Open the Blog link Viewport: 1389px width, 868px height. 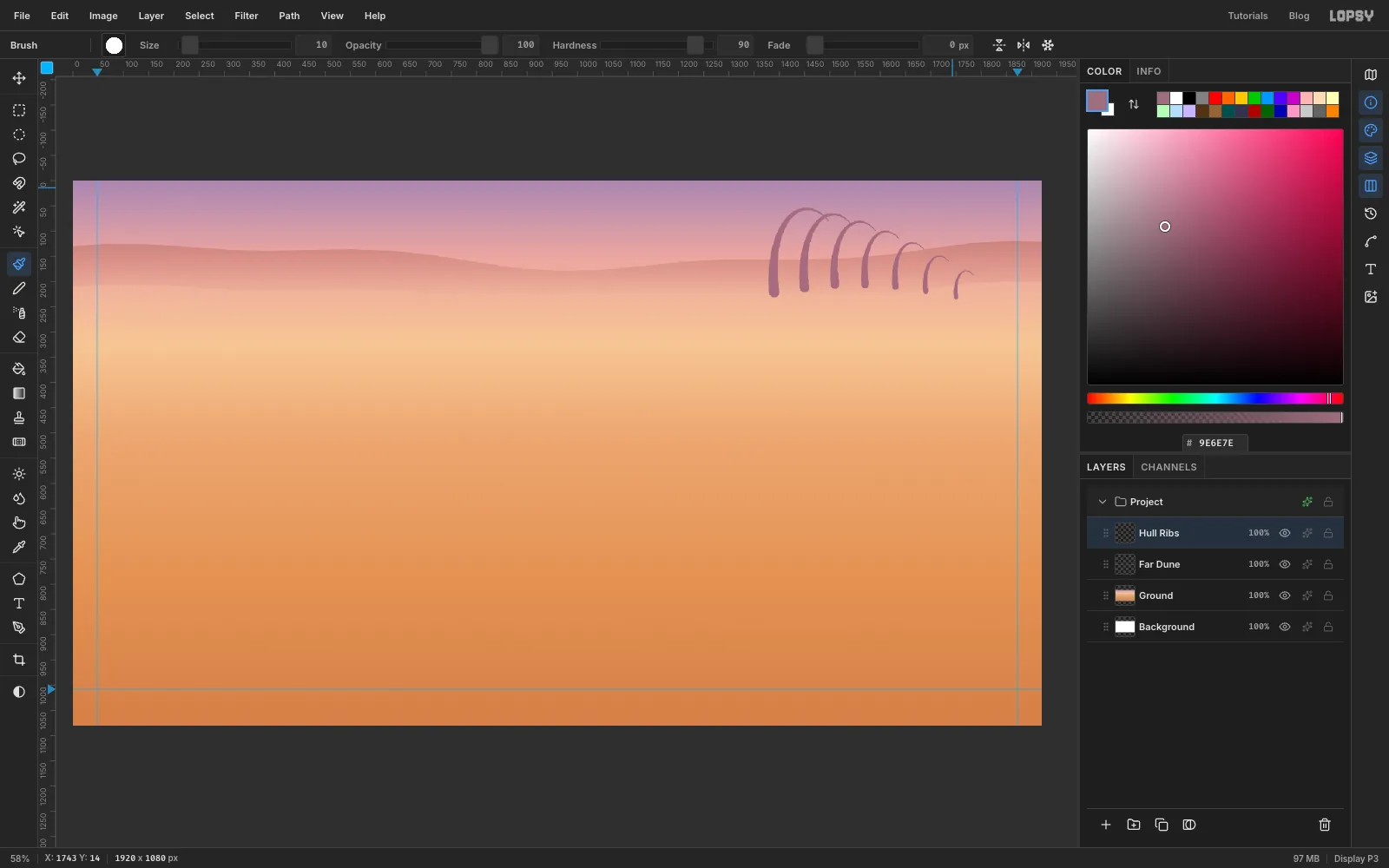point(1299,16)
